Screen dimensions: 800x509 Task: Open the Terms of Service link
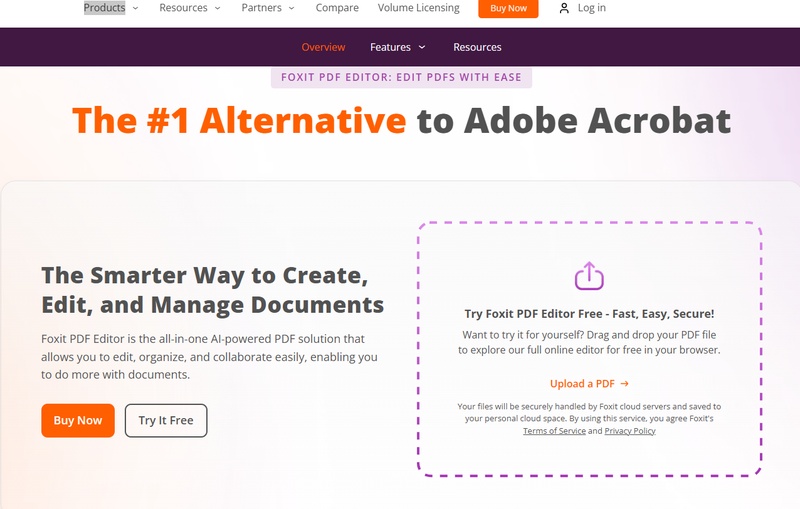[554, 431]
